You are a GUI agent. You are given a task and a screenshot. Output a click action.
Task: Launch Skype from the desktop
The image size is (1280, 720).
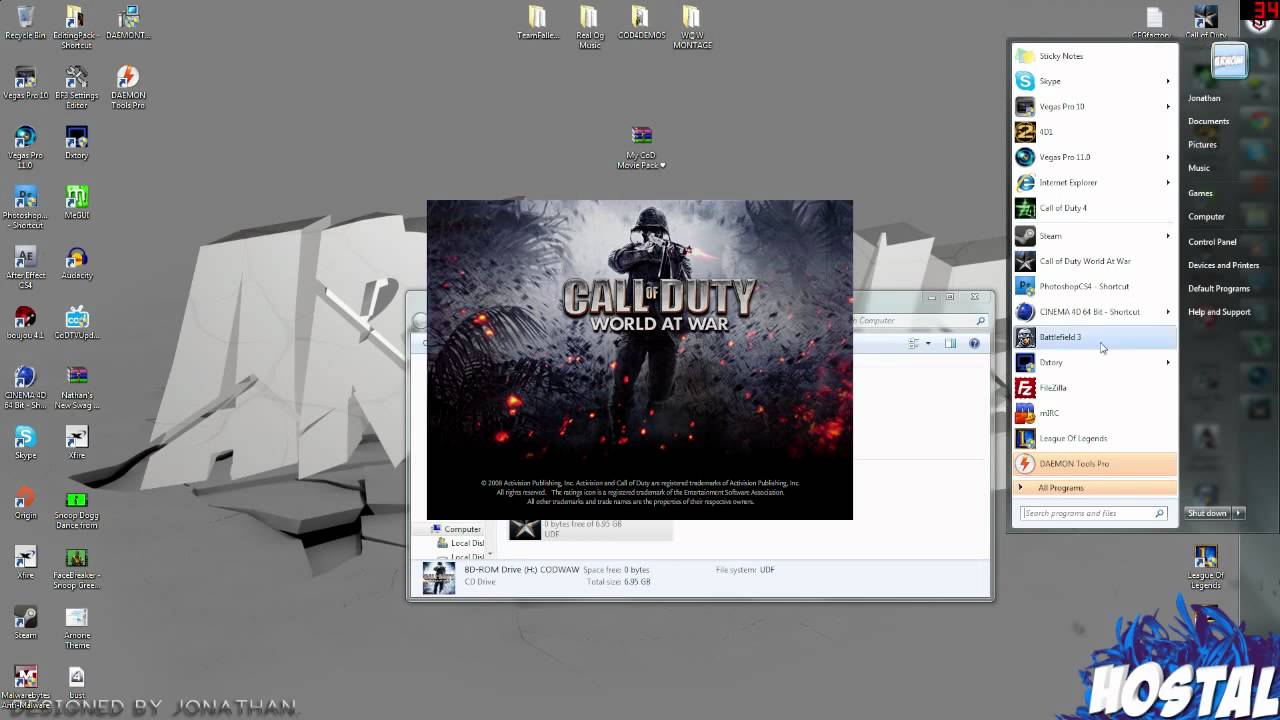(x=25, y=443)
